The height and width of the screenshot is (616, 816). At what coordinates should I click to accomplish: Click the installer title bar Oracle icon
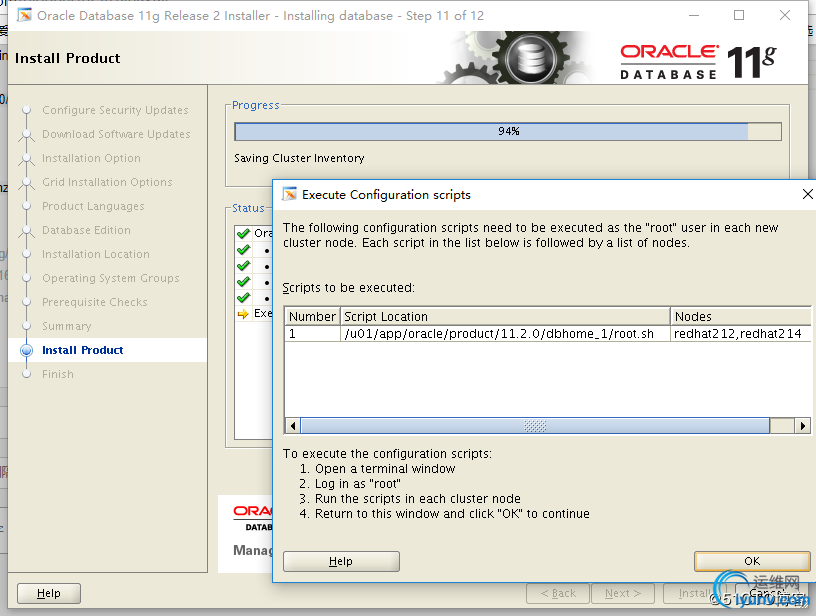pyautogui.click(x=24, y=16)
